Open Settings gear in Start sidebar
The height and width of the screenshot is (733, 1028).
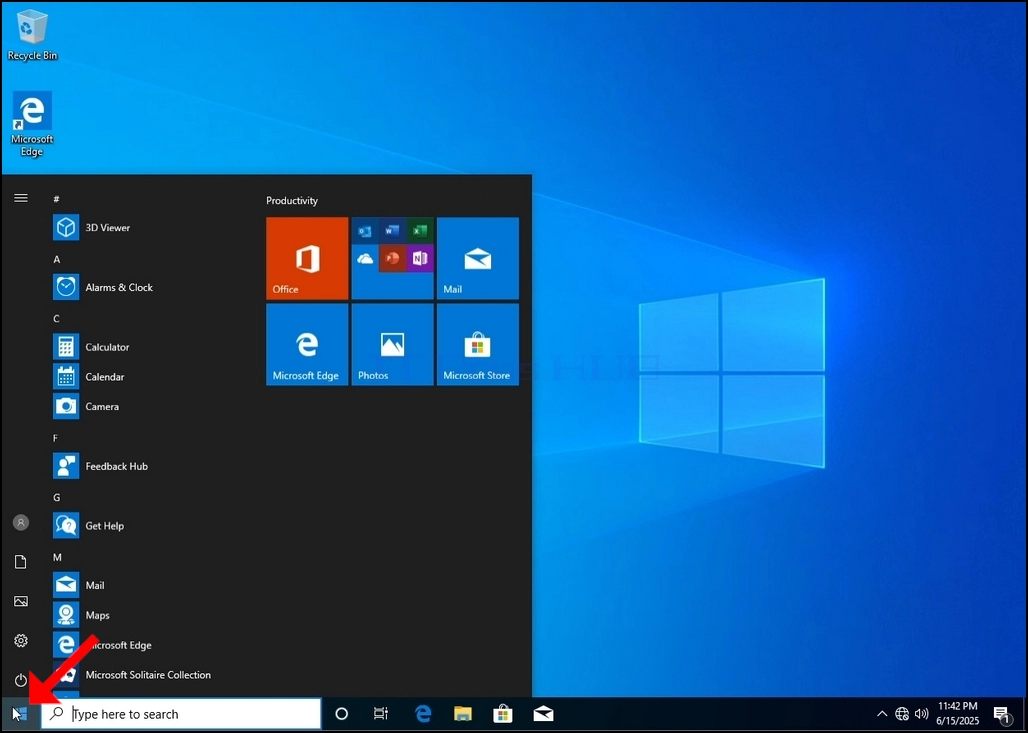tap(21, 641)
